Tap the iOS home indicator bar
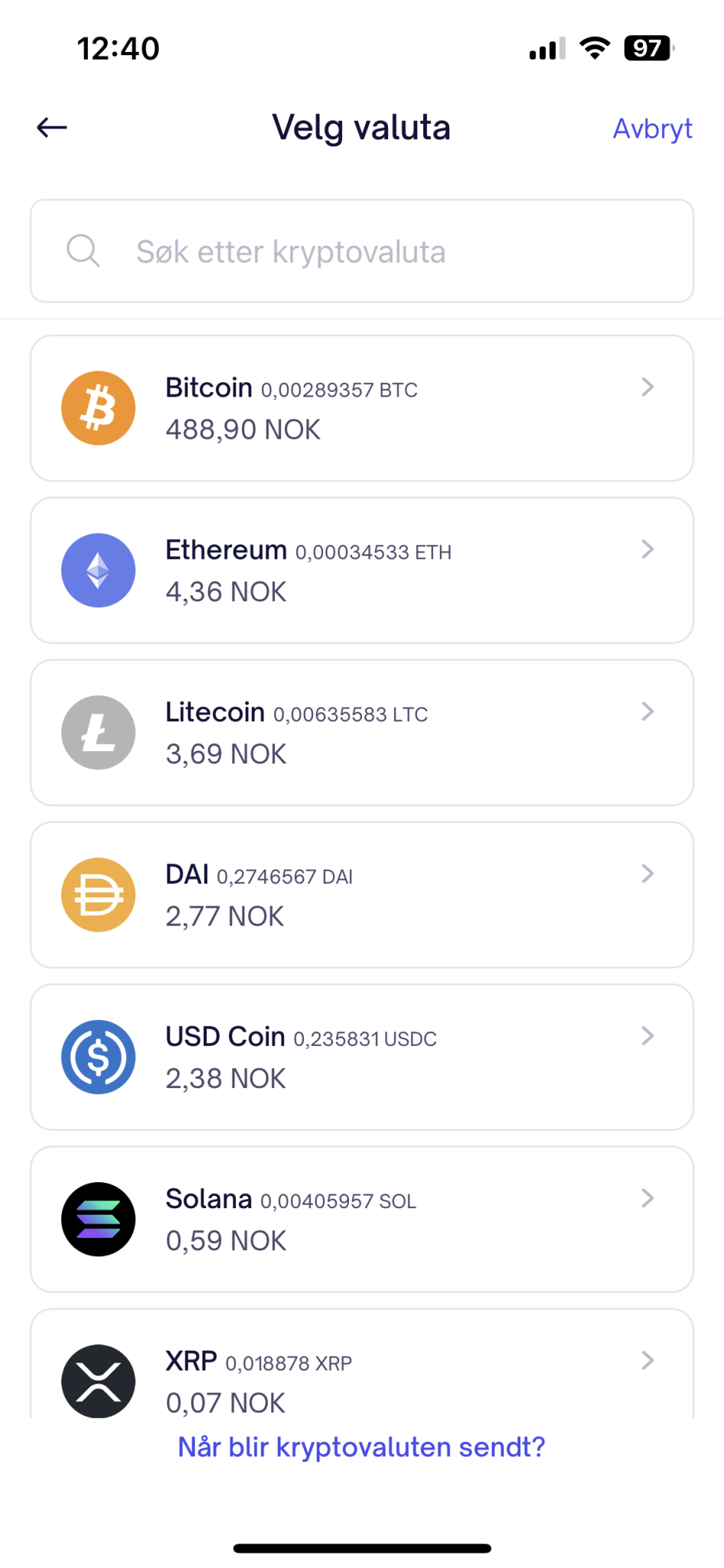 point(362,1548)
